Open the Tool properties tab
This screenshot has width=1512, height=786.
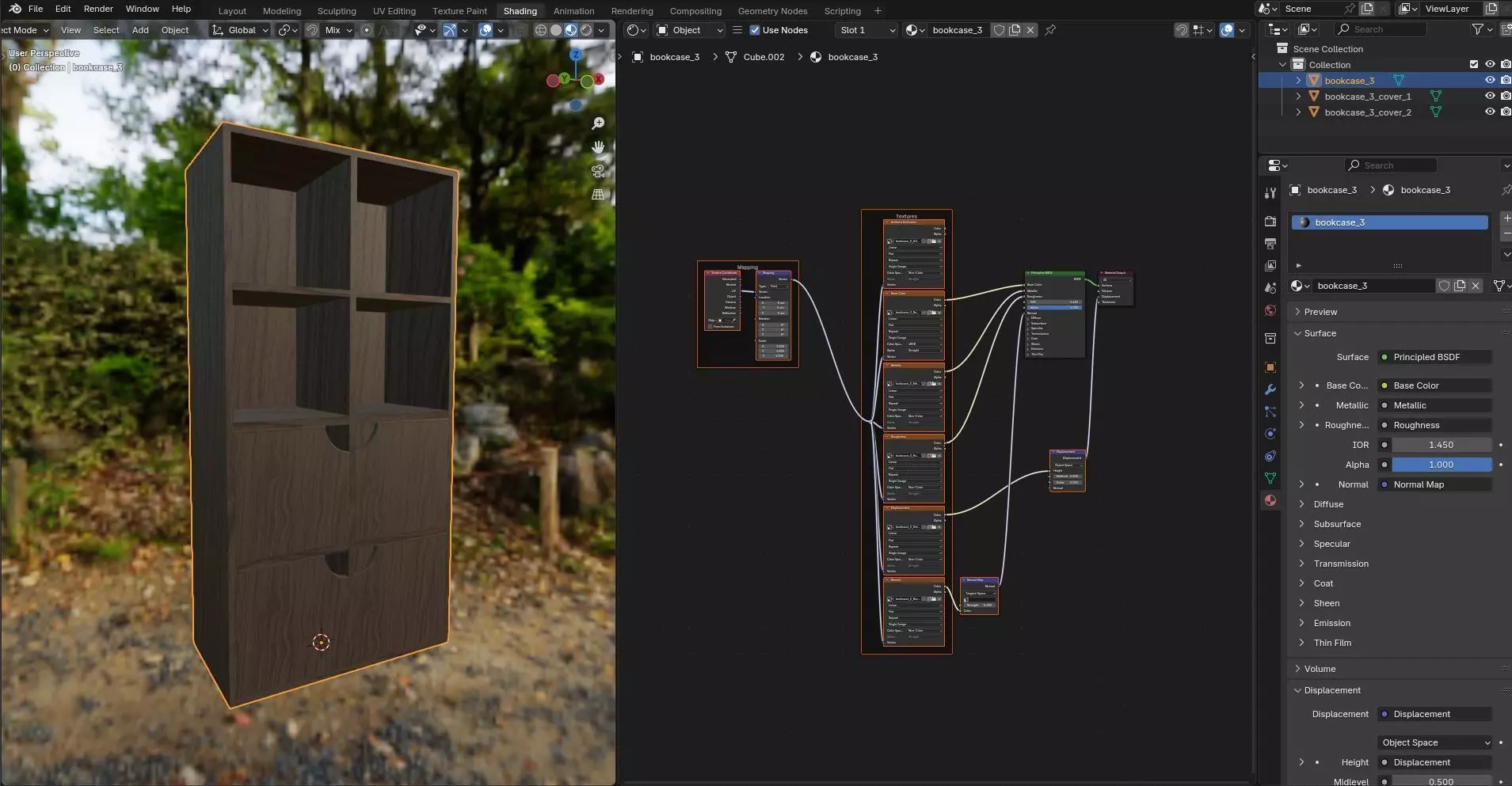tap(1270, 193)
